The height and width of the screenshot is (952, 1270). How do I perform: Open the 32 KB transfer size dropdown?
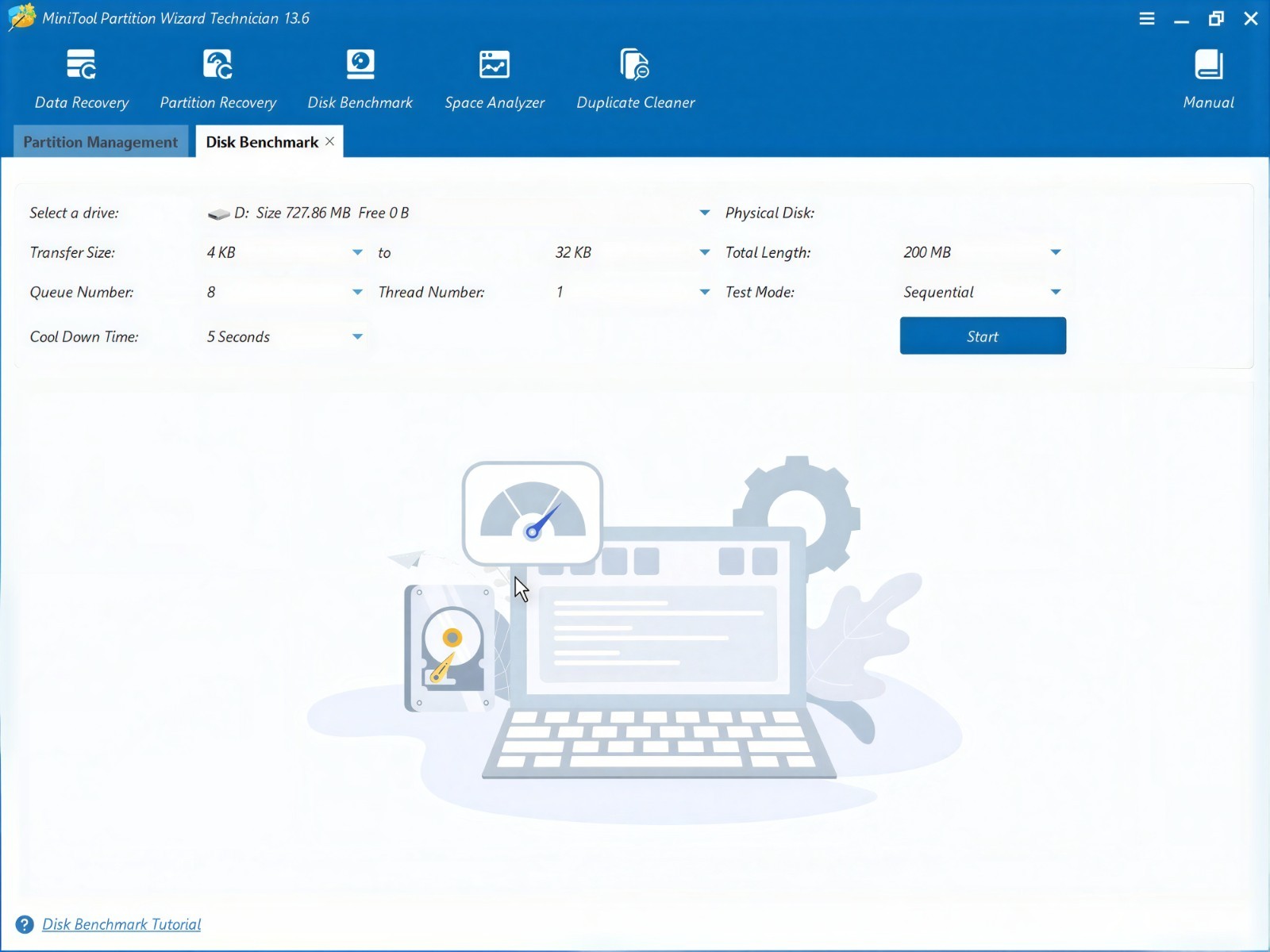click(x=704, y=252)
